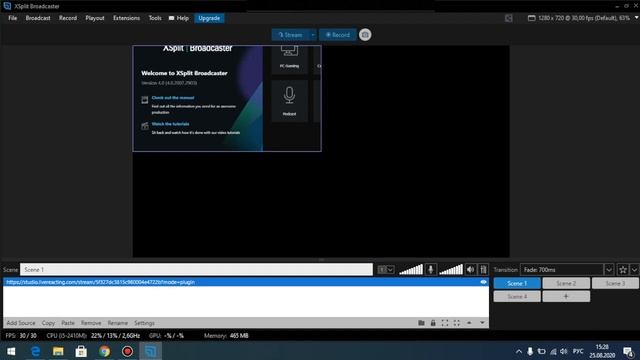Adjust the microphone volume level bars
Image resolution: width=640 pixels, height=360 pixels.
(411, 269)
